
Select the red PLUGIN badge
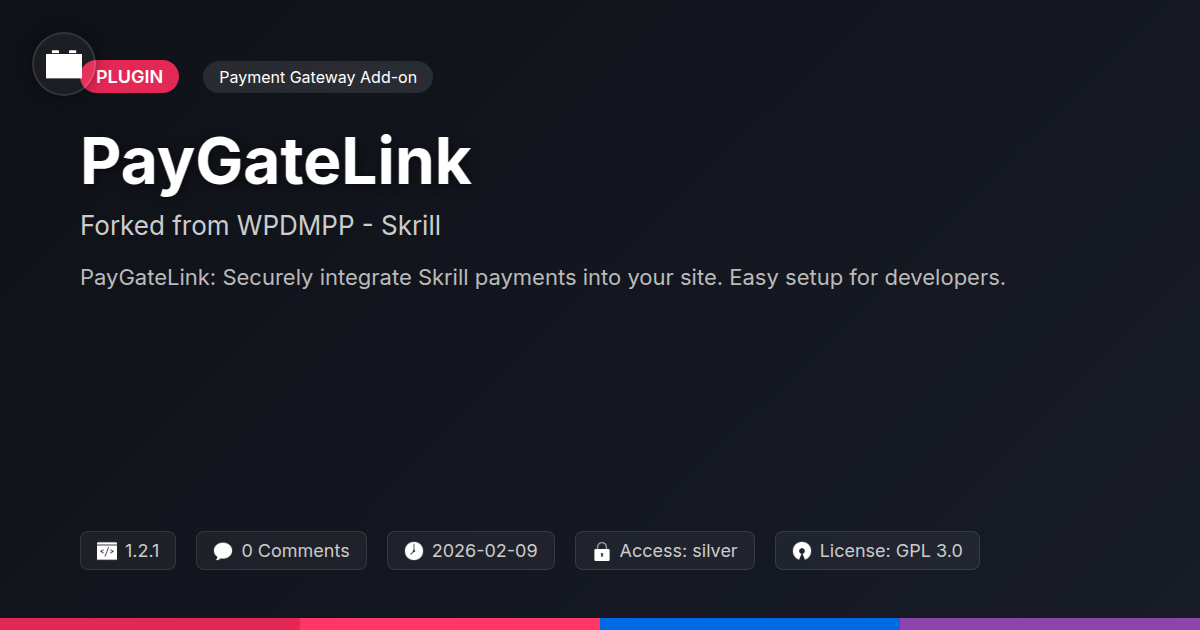(130, 77)
